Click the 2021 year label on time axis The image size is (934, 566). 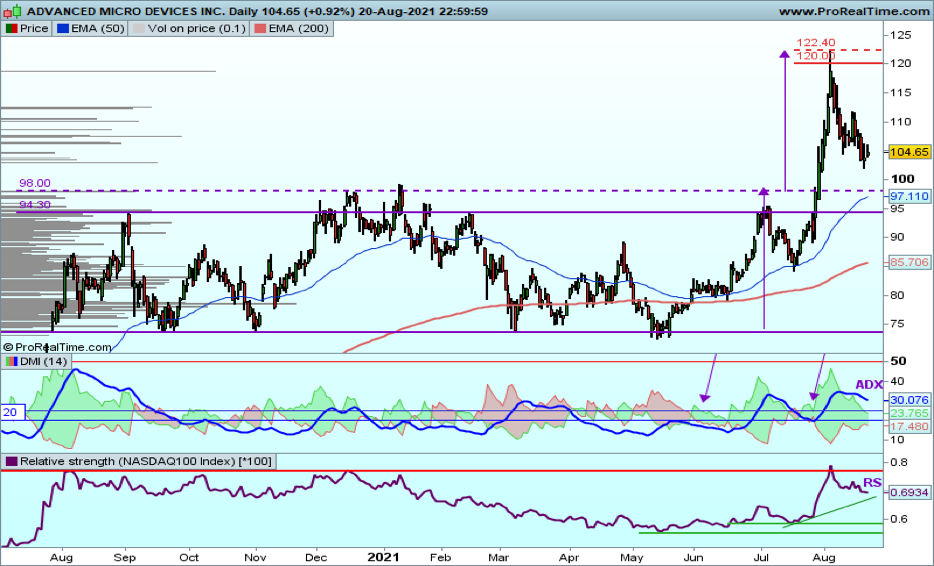coord(383,558)
